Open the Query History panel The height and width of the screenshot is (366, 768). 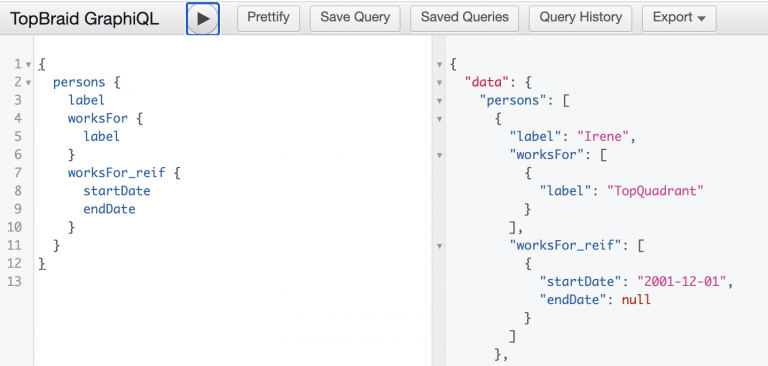coord(580,18)
